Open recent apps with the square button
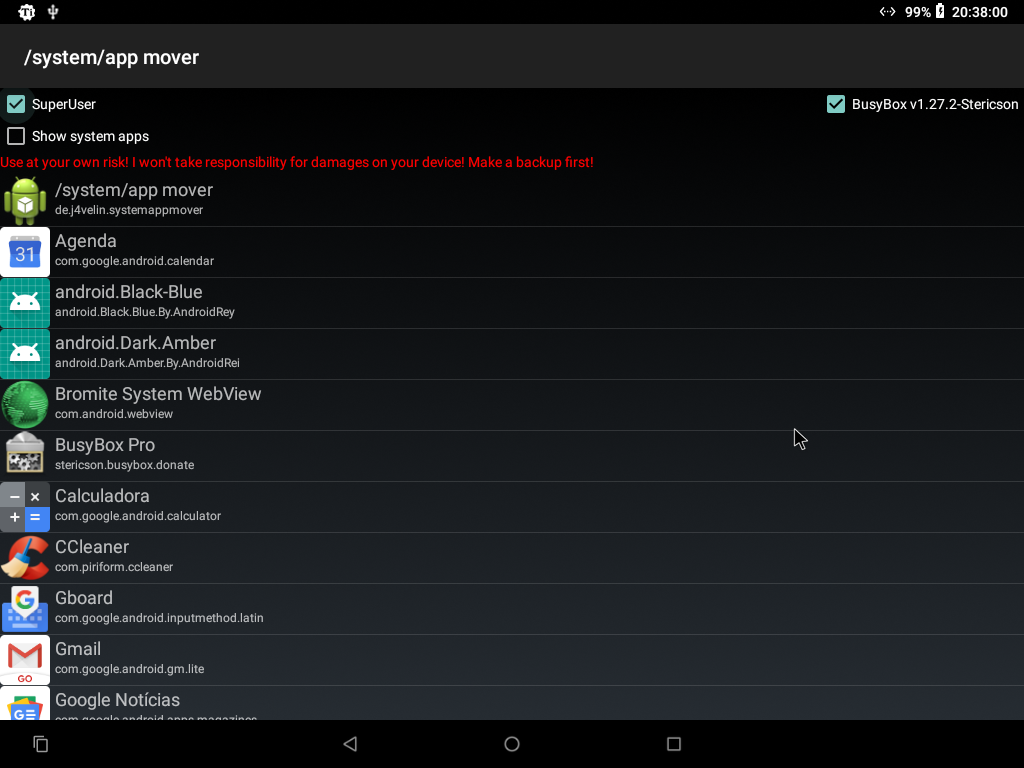1024x768 pixels. pyautogui.click(x=674, y=744)
